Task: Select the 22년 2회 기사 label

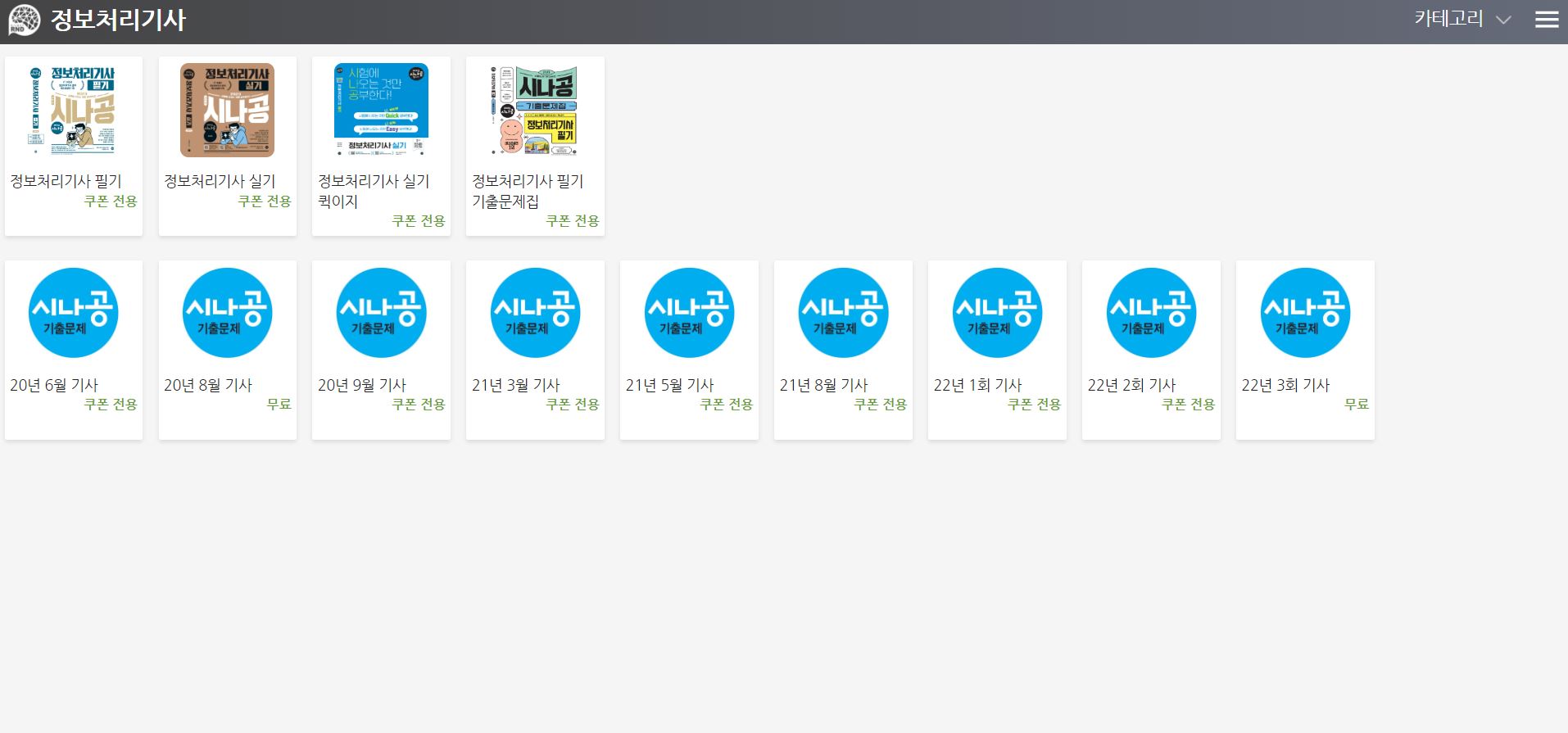Action: pyautogui.click(x=1132, y=385)
